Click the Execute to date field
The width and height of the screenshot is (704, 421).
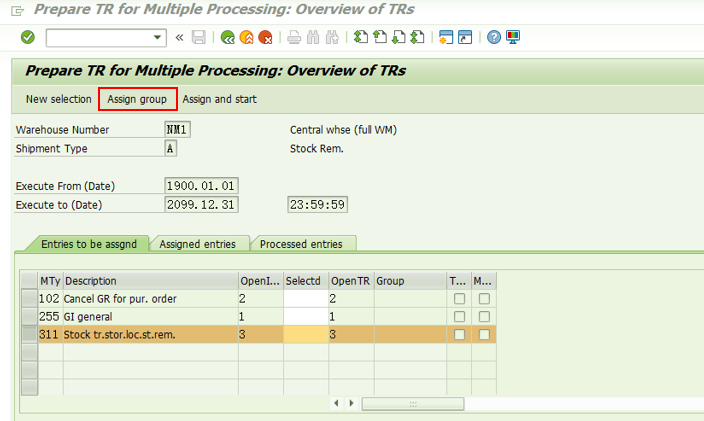(201, 205)
